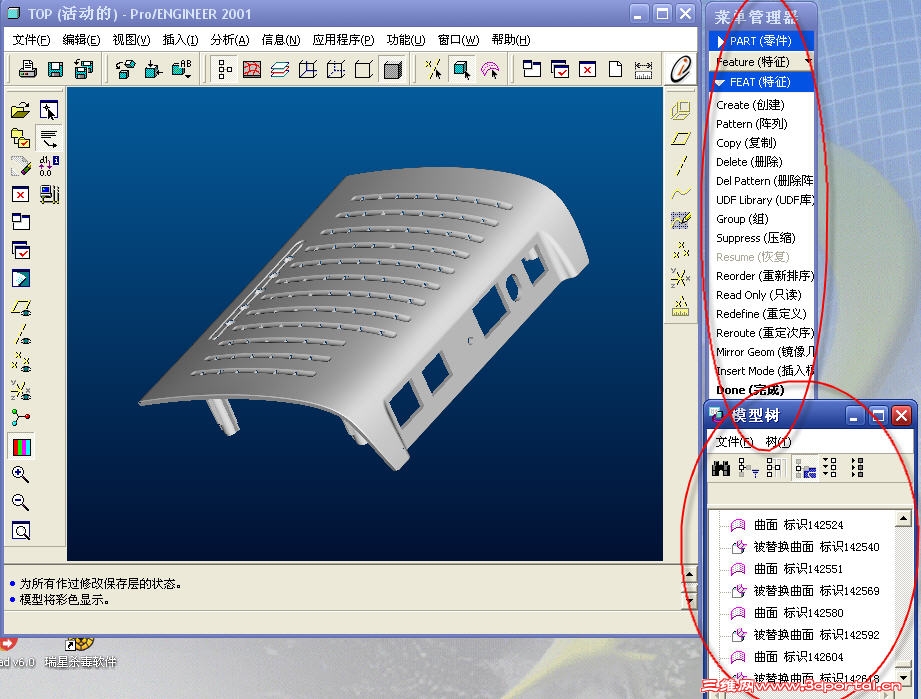Toggle datum points visibility
The height and width of the screenshot is (699, 921).
tap(21, 362)
